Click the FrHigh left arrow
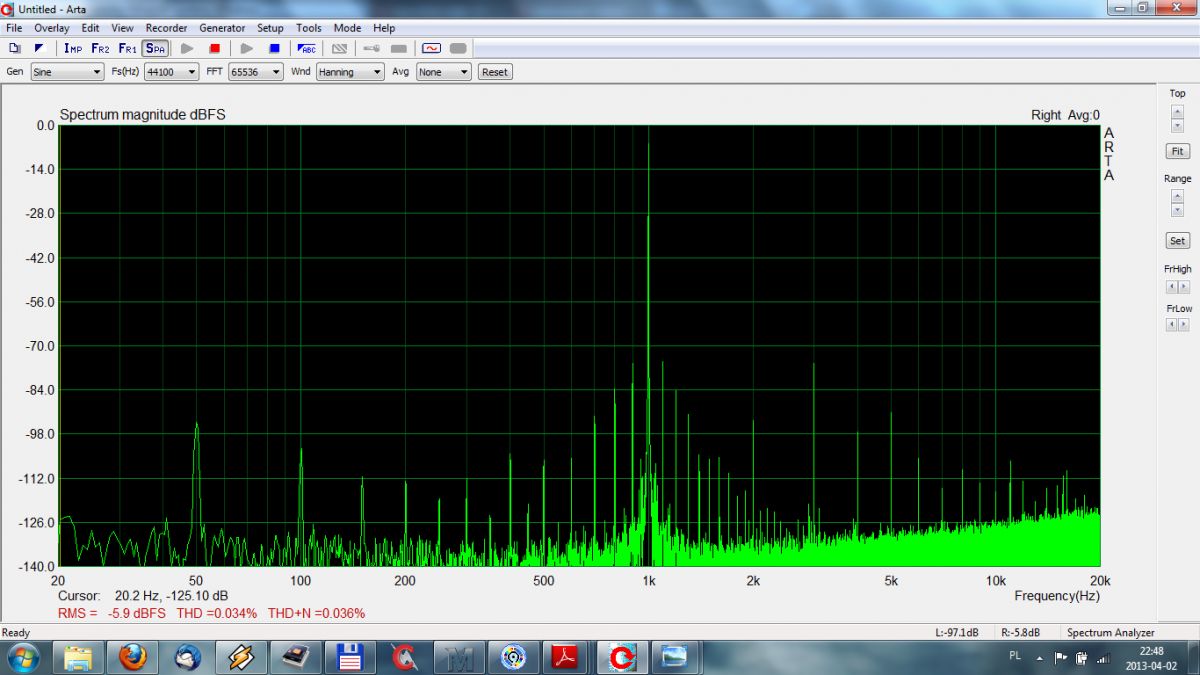 tap(1172, 287)
